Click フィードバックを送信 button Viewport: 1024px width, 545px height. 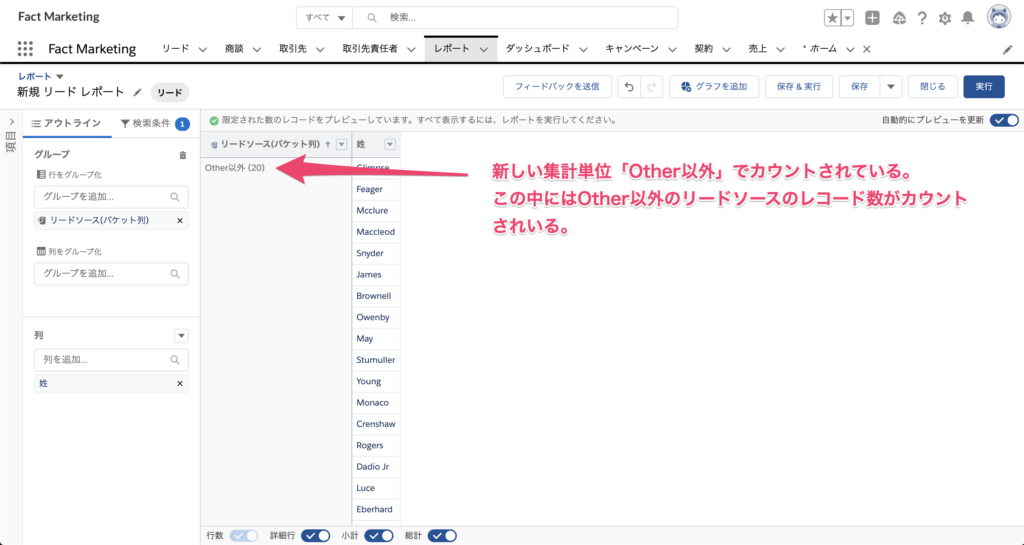pos(557,87)
